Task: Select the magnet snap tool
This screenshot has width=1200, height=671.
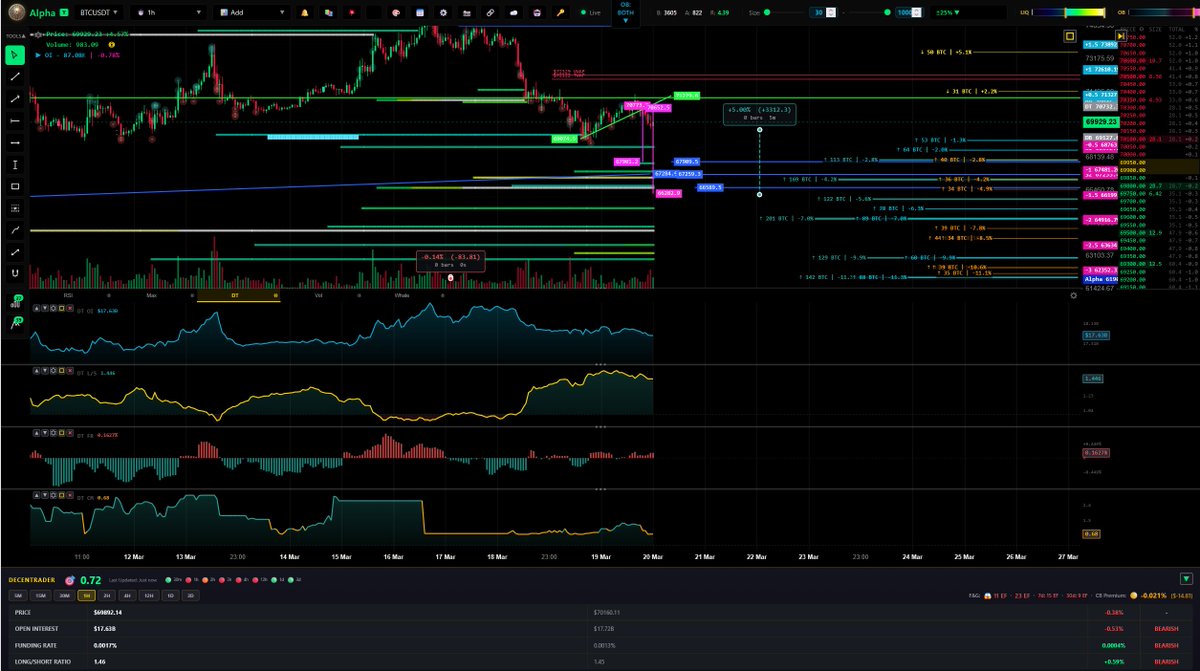Action: [x=15, y=273]
